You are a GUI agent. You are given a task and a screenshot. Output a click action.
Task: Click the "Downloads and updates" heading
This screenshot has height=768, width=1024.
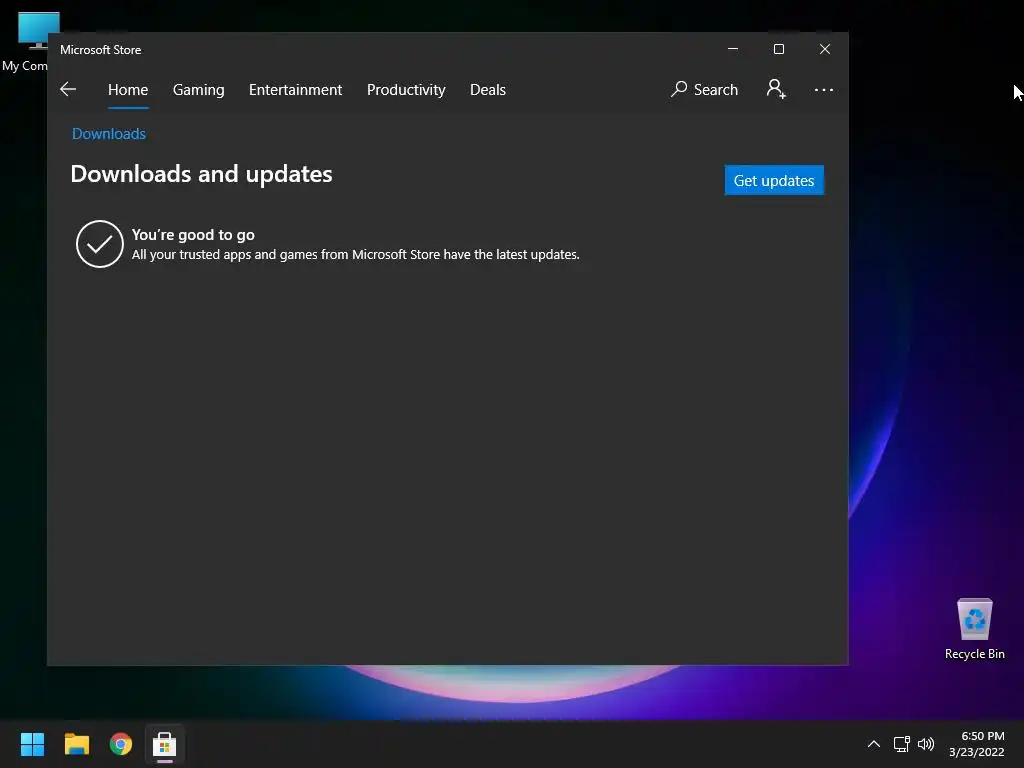(201, 174)
